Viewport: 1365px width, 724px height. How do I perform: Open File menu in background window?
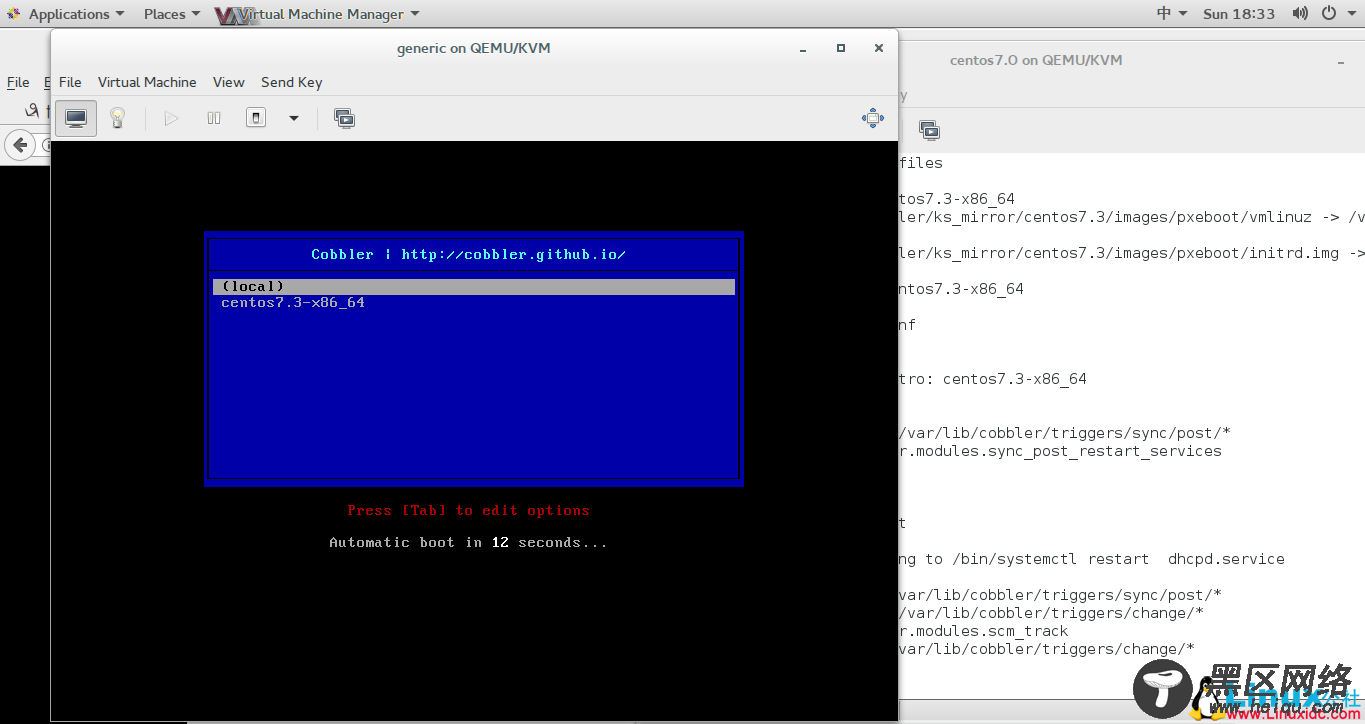[18, 82]
